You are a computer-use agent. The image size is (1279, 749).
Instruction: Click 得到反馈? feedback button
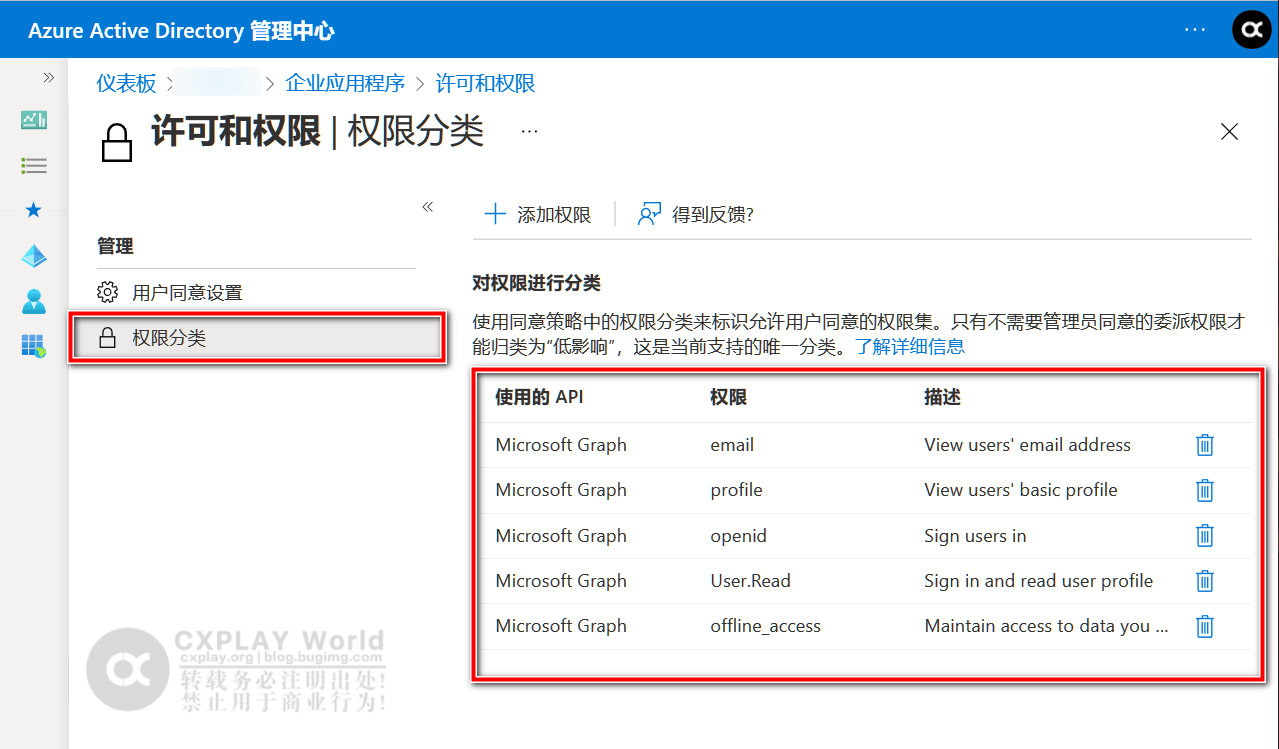click(696, 215)
